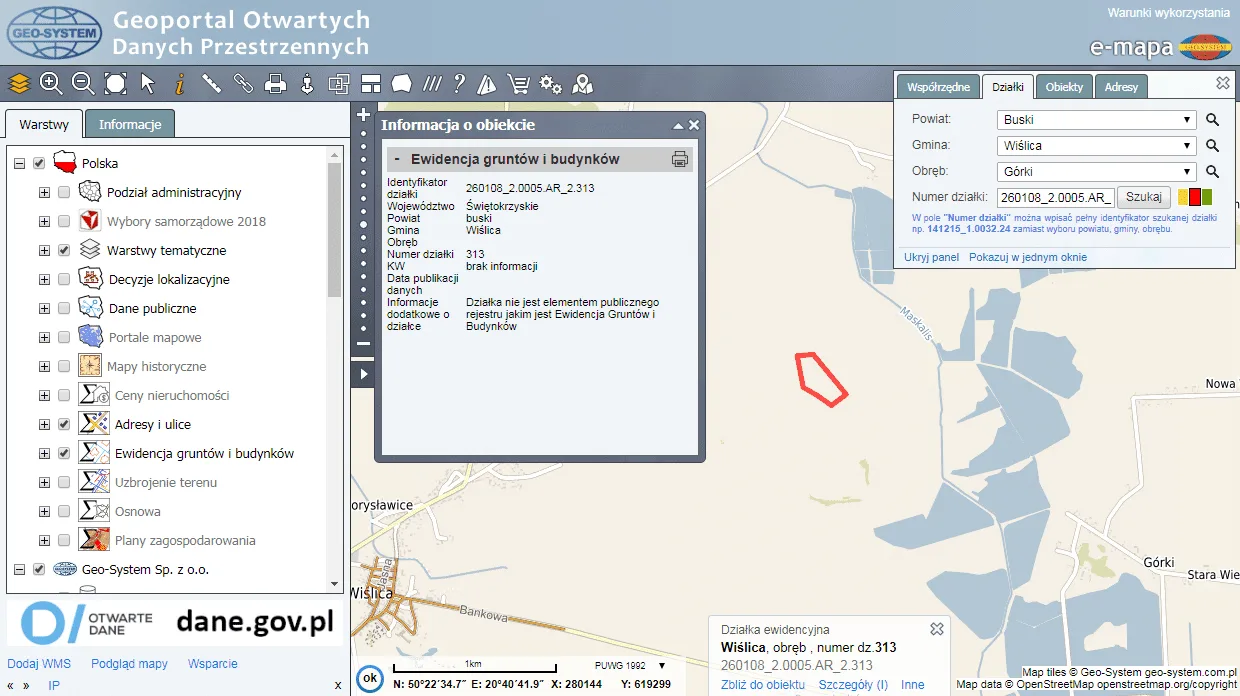The height and width of the screenshot is (696, 1240).
Task: Open the Obręb dropdown showing Górki
Action: point(1097,172)
